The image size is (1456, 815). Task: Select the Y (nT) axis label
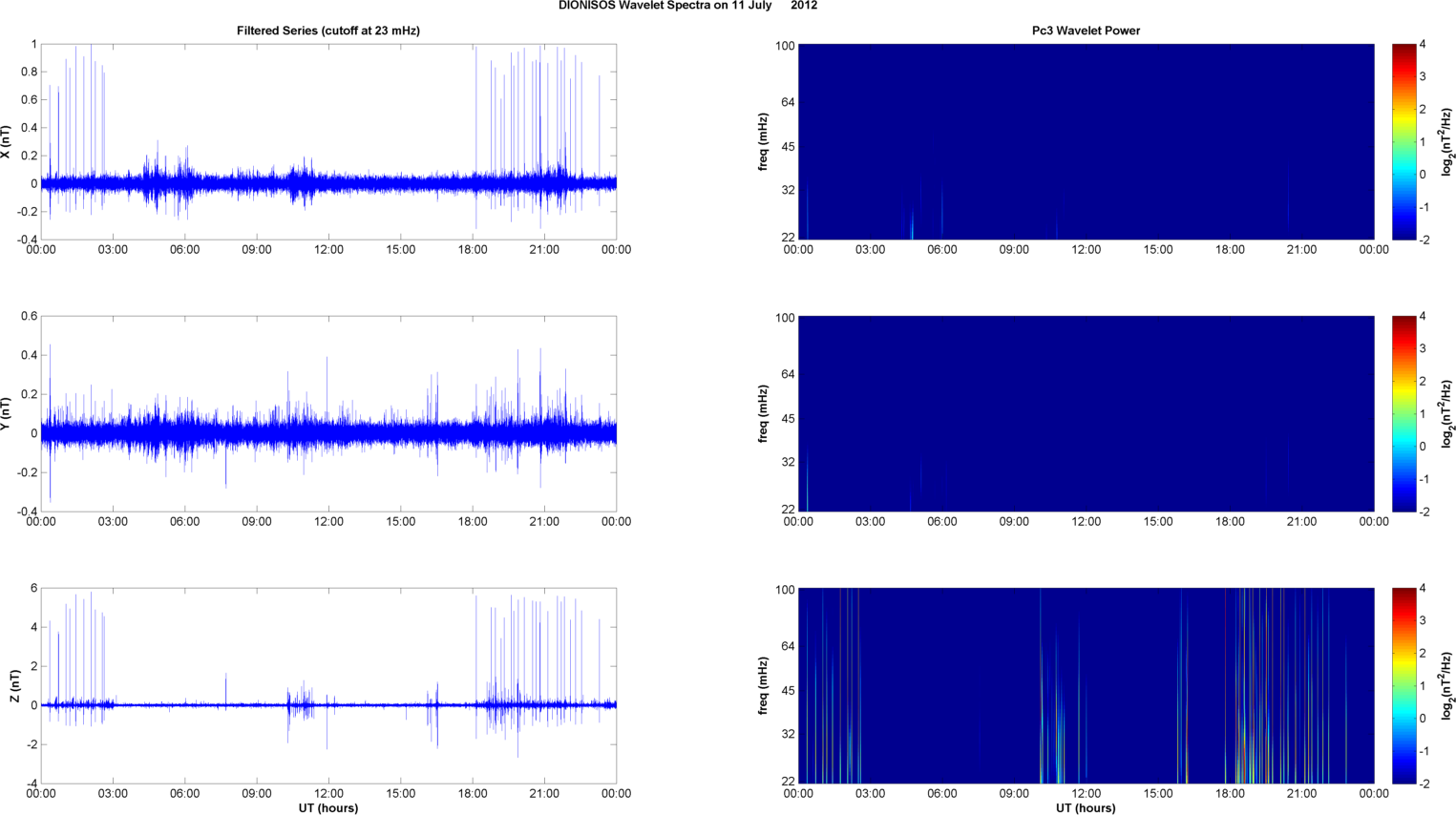[6, 414]
